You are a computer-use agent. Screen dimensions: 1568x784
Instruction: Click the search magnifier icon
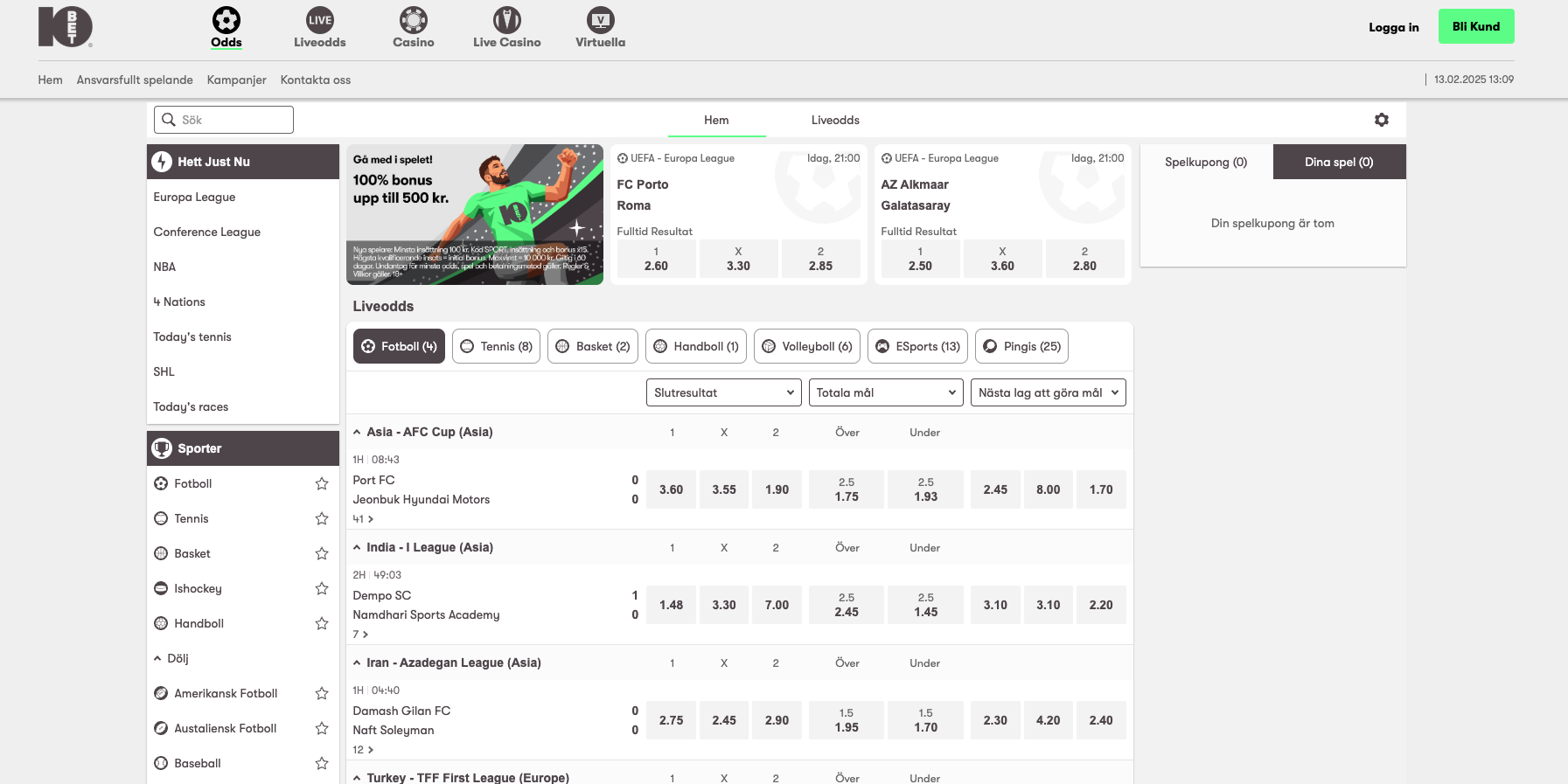click(x=169, y=120)
